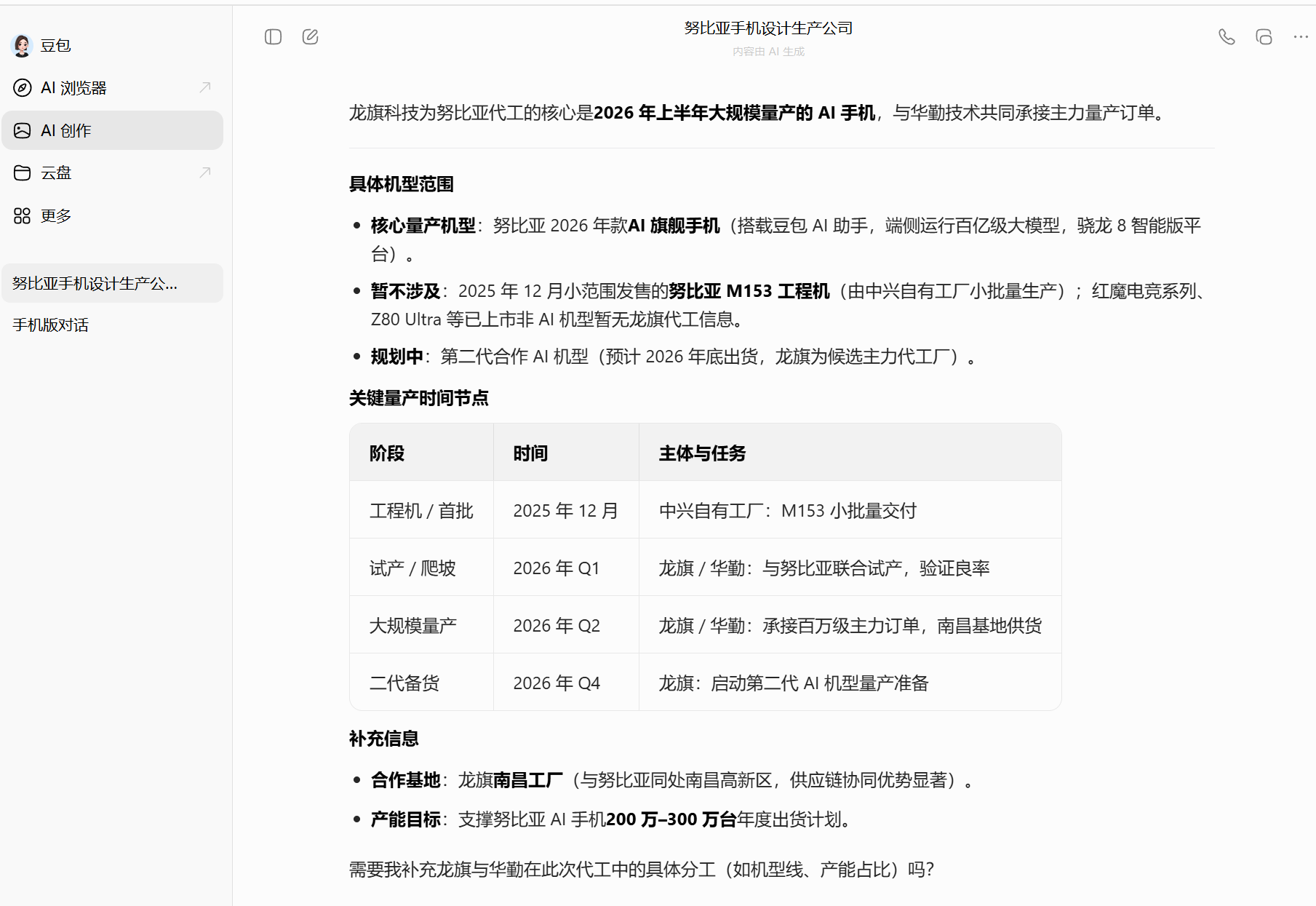Click the bold 2026 年上半年大规模量产的 AI 手机 text
The image size is (1316, 906).
tap(734, 113)
